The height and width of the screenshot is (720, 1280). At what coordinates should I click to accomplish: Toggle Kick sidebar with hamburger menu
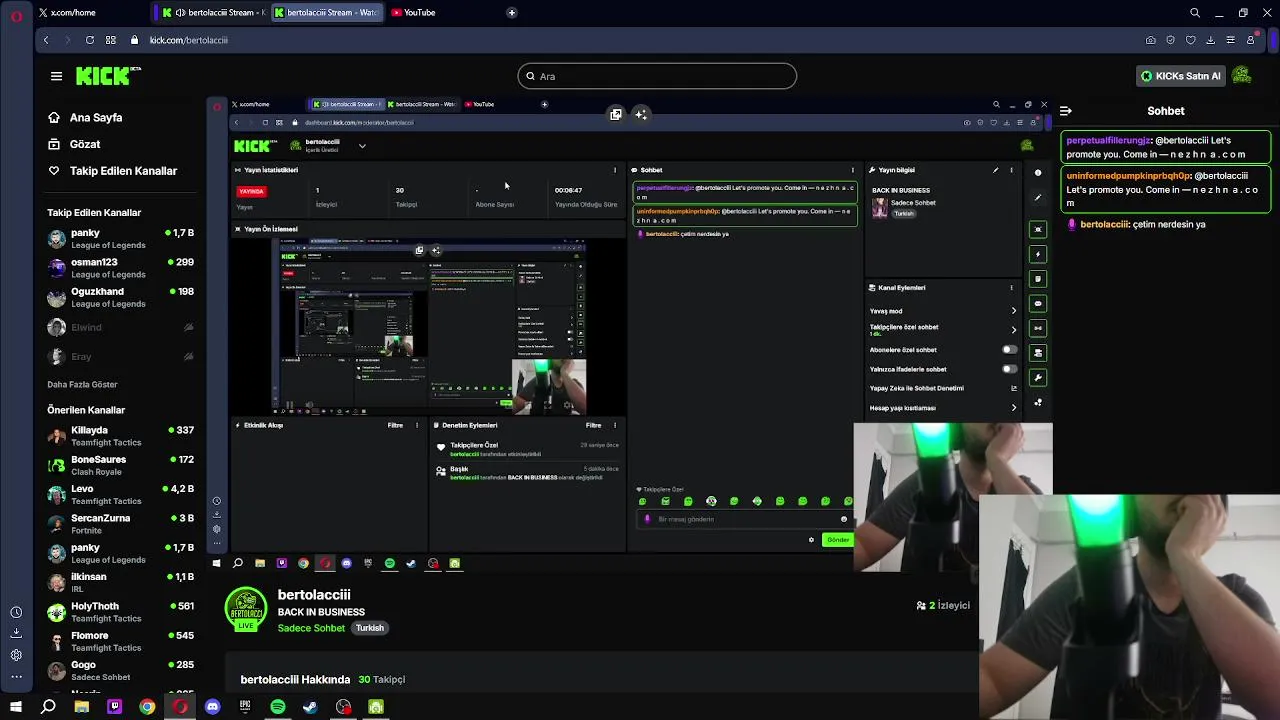pyautogui.click(x=56, y=76)
